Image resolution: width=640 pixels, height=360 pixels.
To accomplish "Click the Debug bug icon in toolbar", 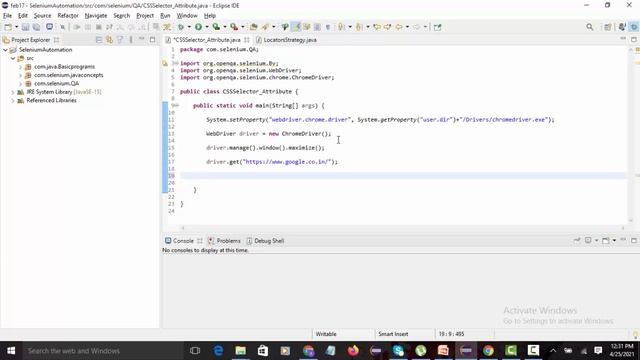I will (181, 27).
